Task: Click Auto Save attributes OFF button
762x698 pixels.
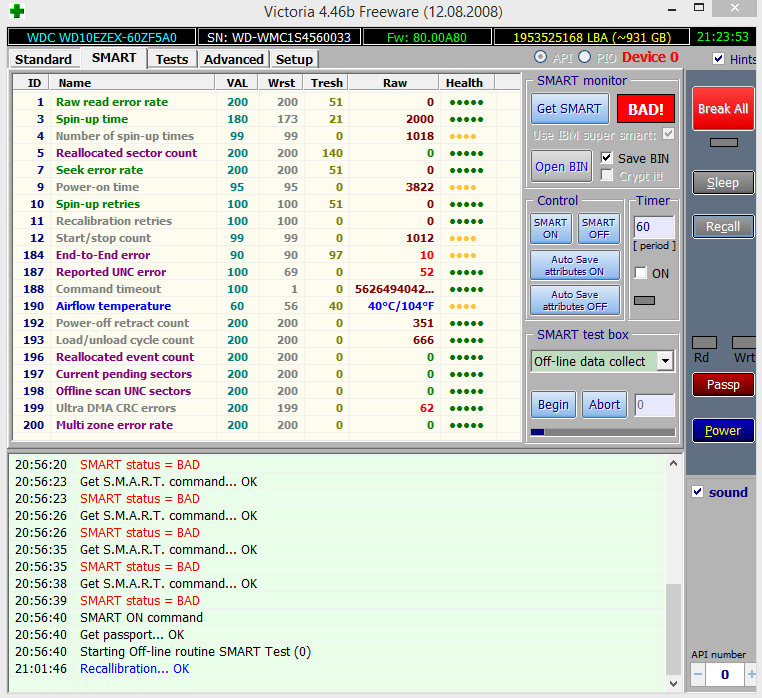Action: (574, 300)
